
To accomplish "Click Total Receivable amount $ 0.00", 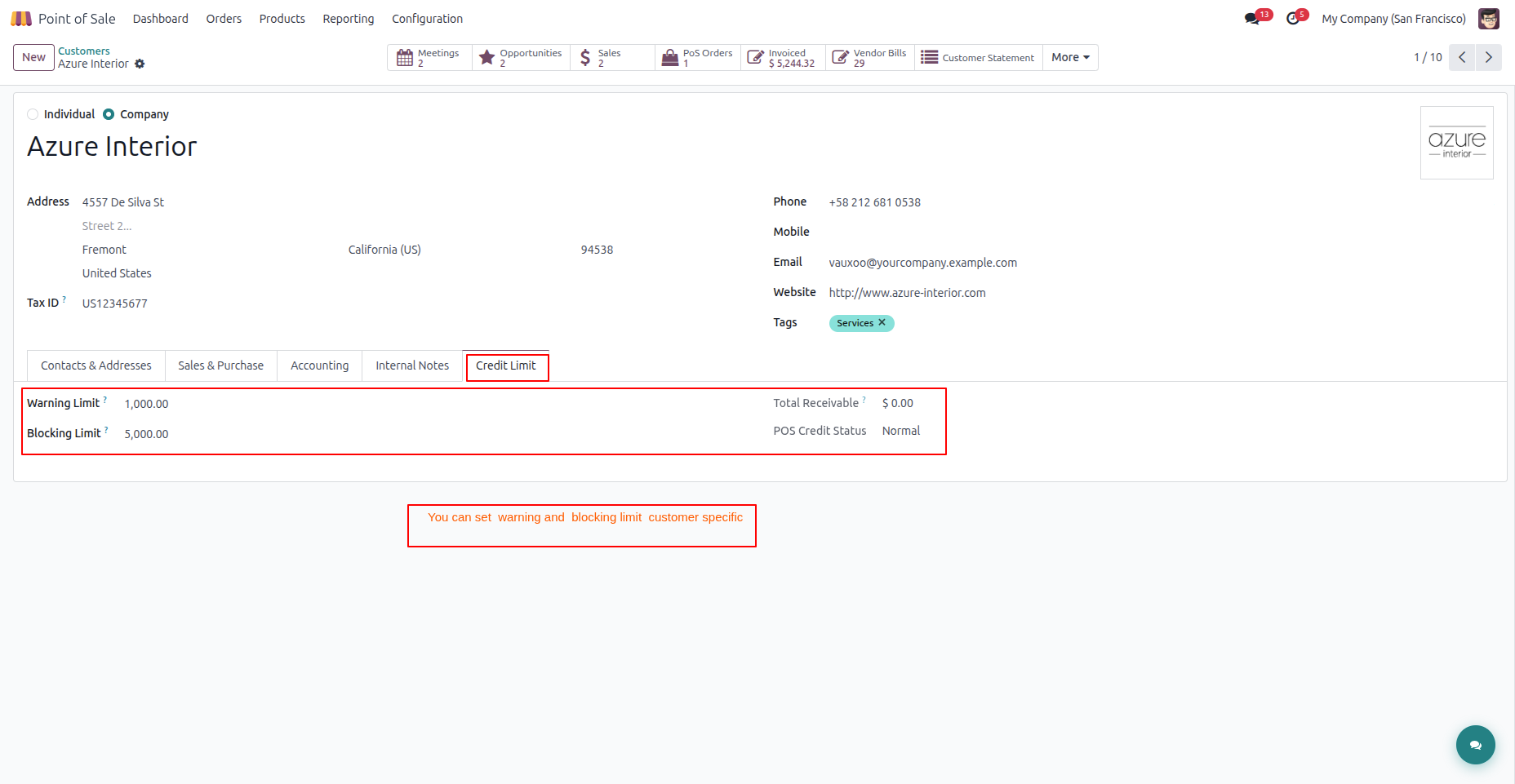I will click(898, 403).
